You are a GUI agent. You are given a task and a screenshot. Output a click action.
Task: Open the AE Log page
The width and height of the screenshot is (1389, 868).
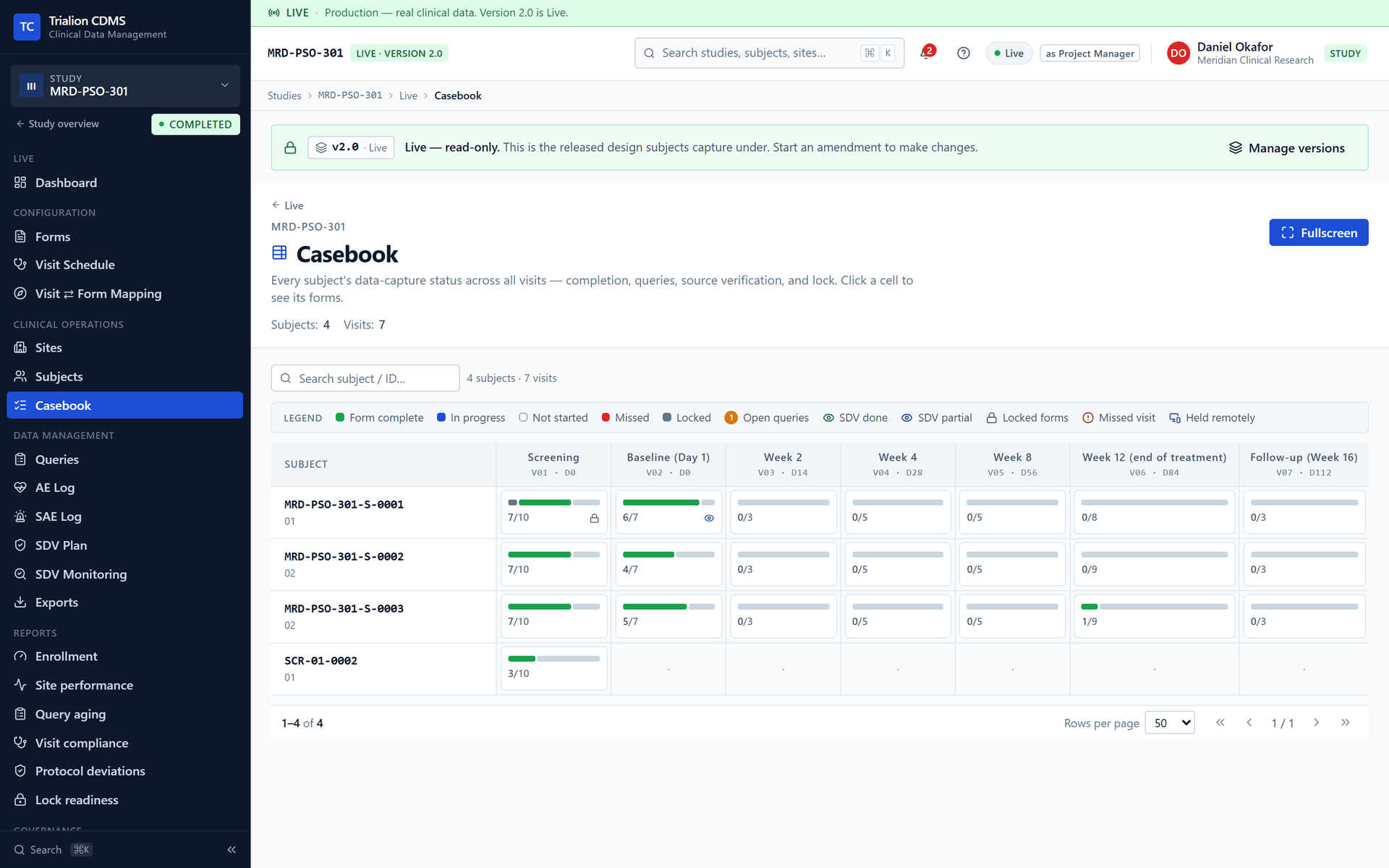click(x=125, y=488)
